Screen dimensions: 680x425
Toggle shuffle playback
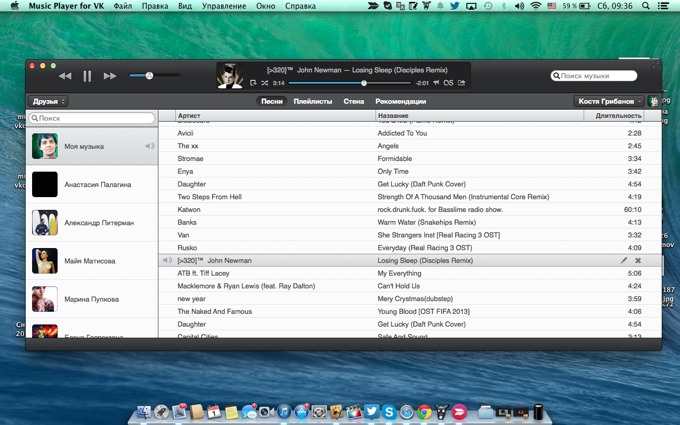click(265, 83)
